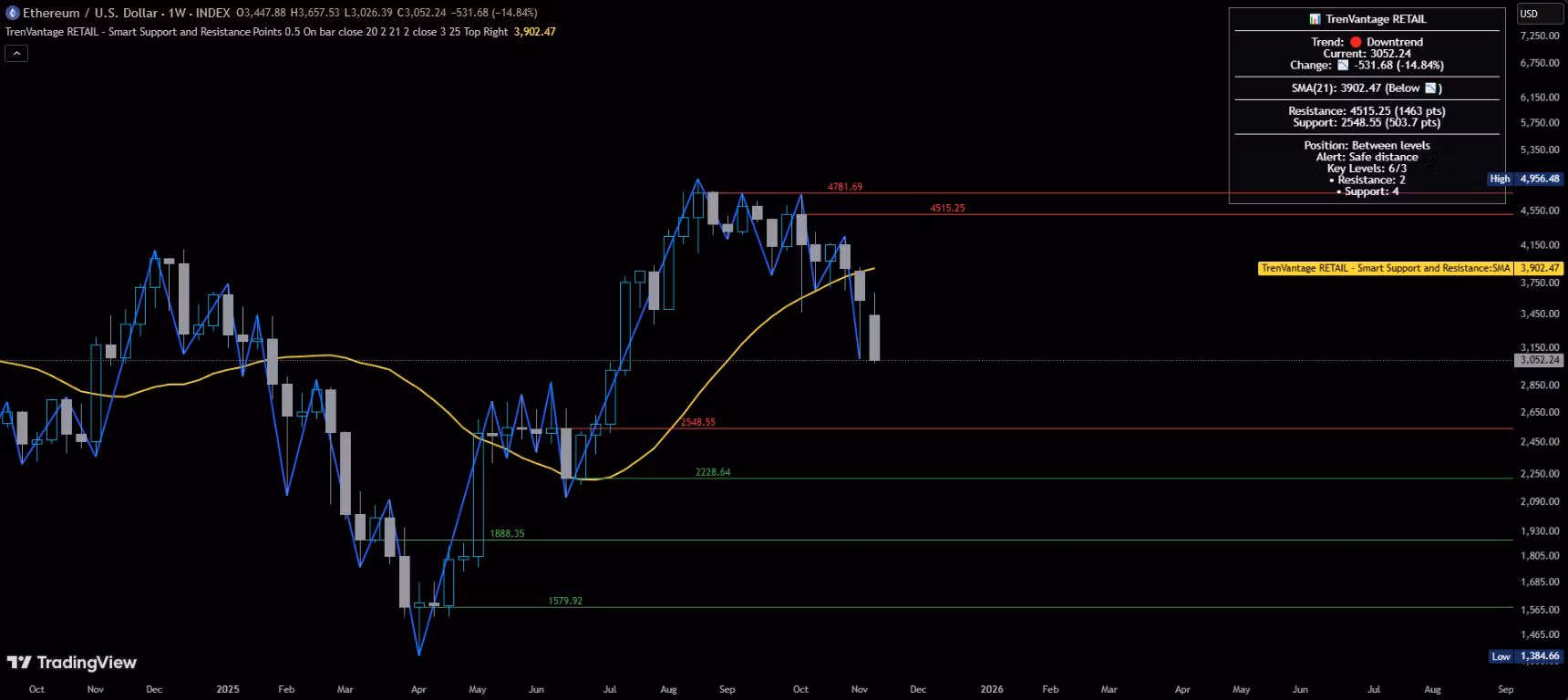Click the yellow SMA value 3,902.47 in legend
The width and height of the screenshot is (1568, 700).
[535, 32]
